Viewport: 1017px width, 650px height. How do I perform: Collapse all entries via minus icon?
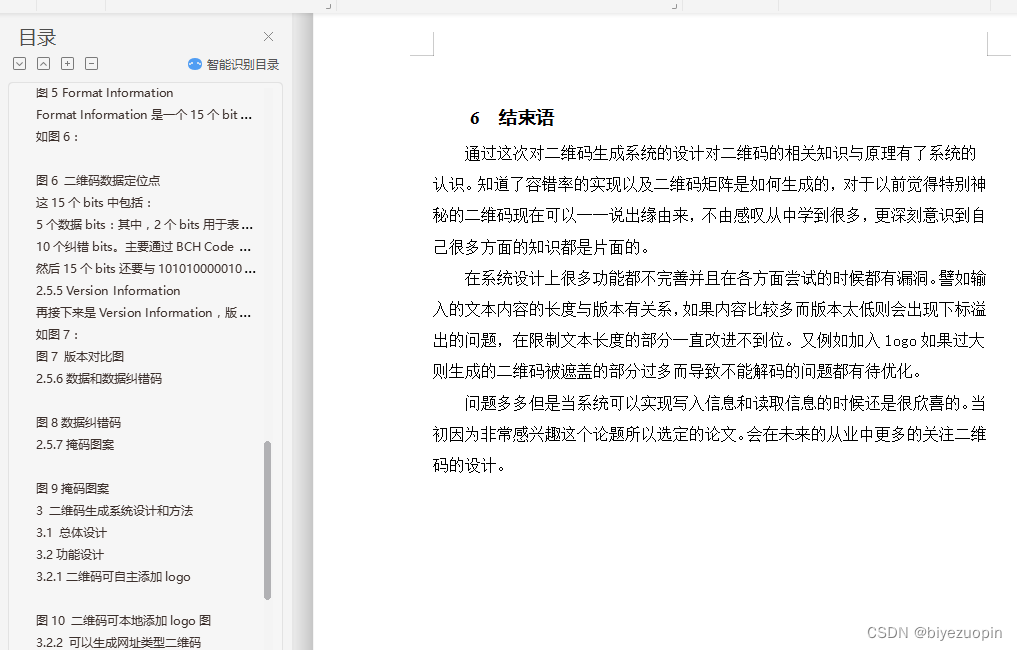pos(91,63)
